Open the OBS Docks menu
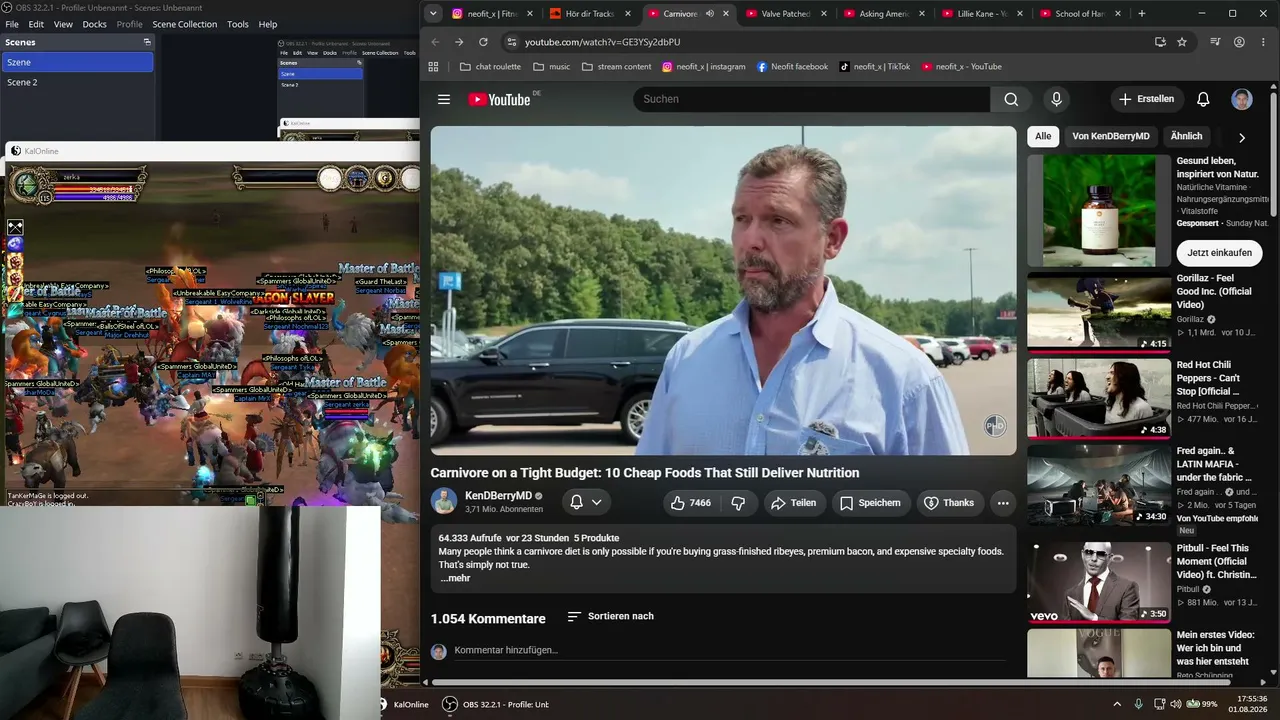 tap(94, 24)
